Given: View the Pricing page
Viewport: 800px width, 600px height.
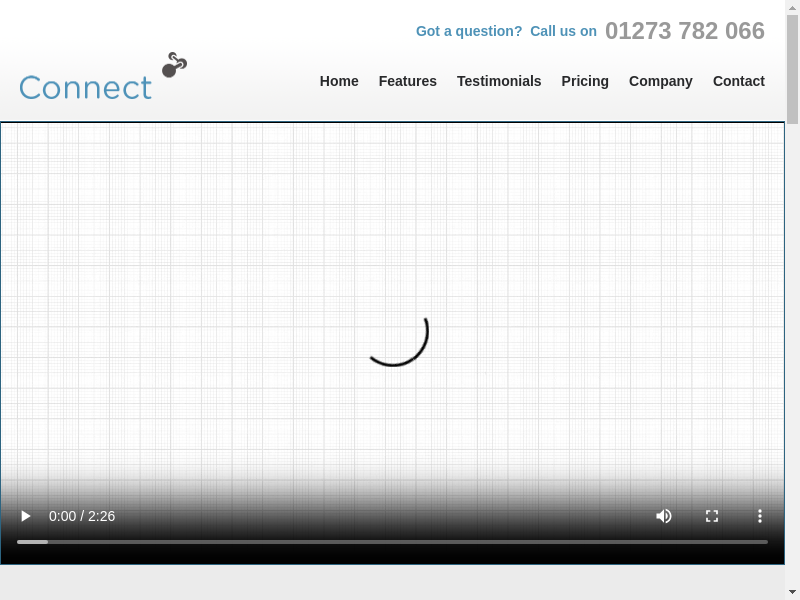Looking at the screenshot, I should (x=585, y=81).
